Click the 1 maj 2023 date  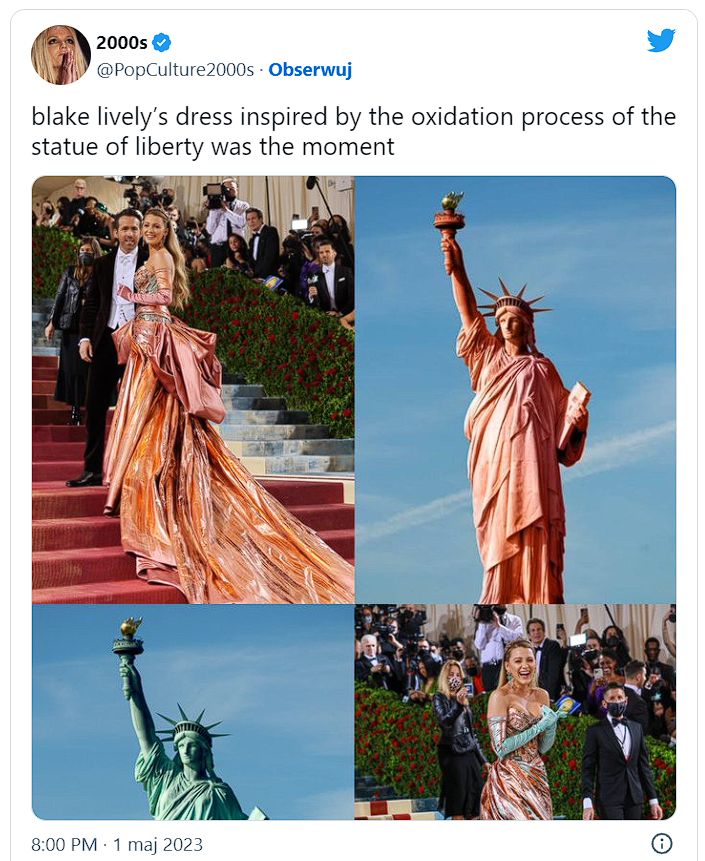pyautogui.click(x=158, y=844)
